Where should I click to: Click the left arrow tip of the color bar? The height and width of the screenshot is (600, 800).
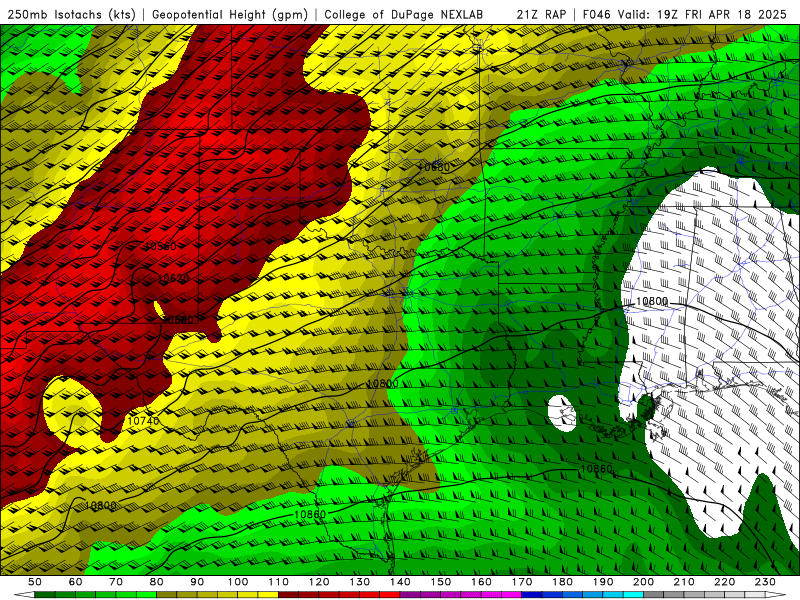pos(24,594)
